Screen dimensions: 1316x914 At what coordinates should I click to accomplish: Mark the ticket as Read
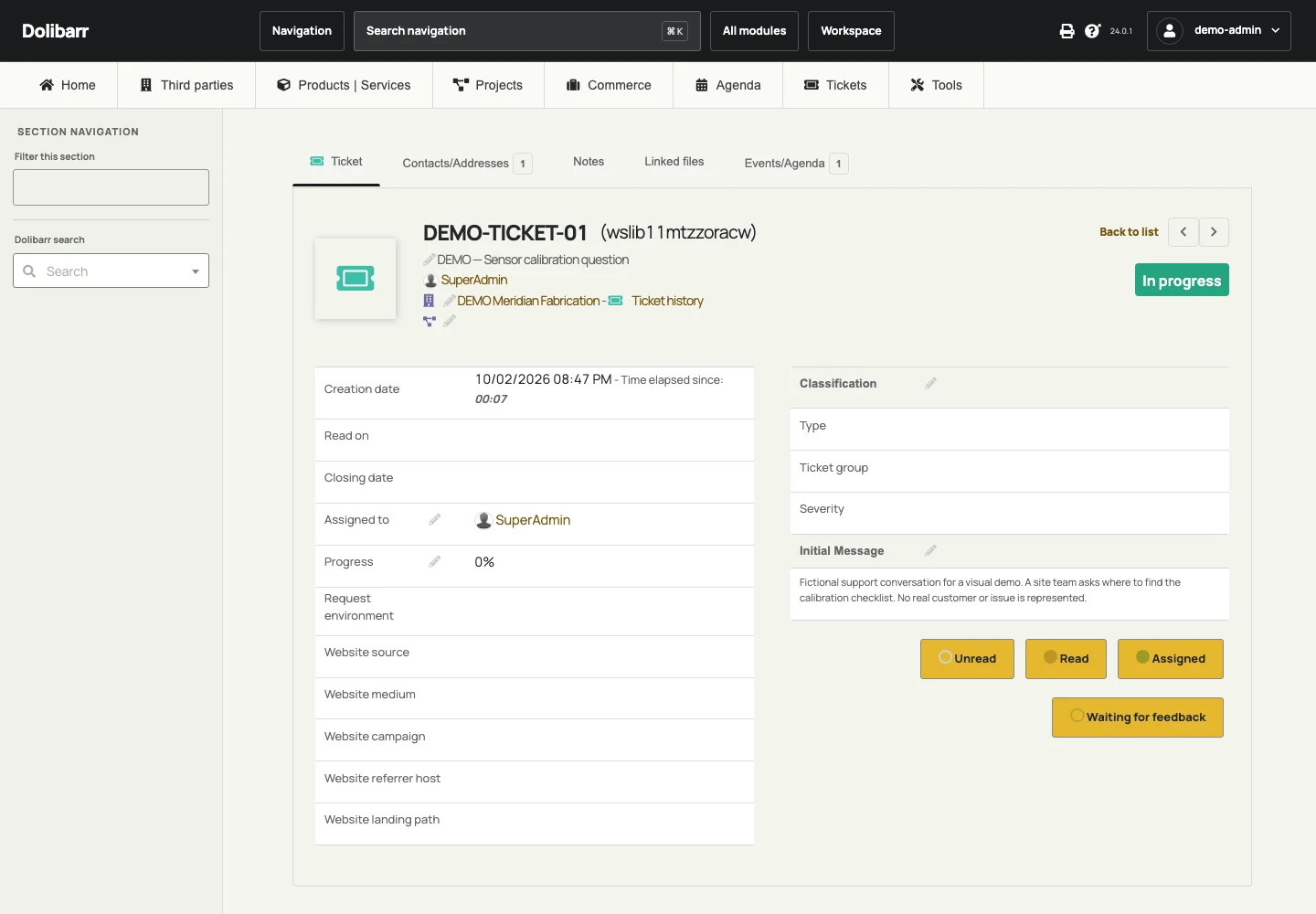point(1066,659)
